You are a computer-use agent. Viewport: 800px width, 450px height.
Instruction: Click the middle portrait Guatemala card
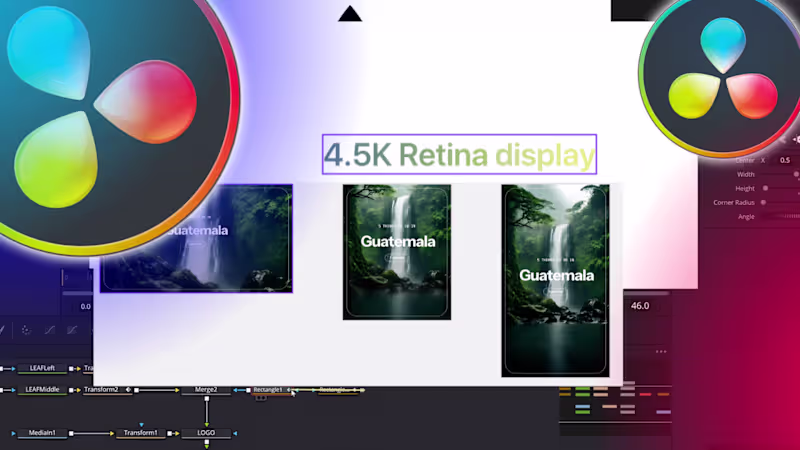pos(397,252)
